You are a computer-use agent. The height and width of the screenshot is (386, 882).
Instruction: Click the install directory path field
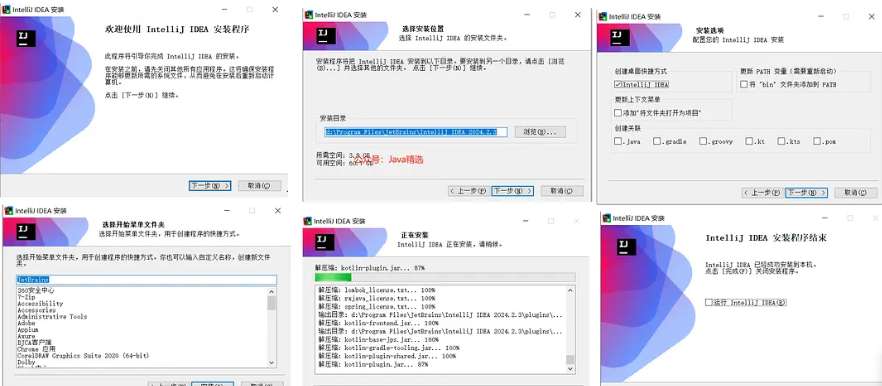click(416, 132)
